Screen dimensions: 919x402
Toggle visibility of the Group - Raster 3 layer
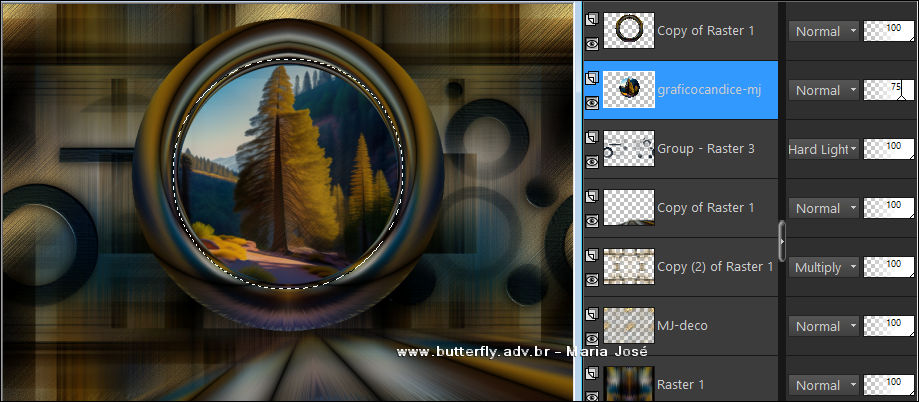pos(592,162)
